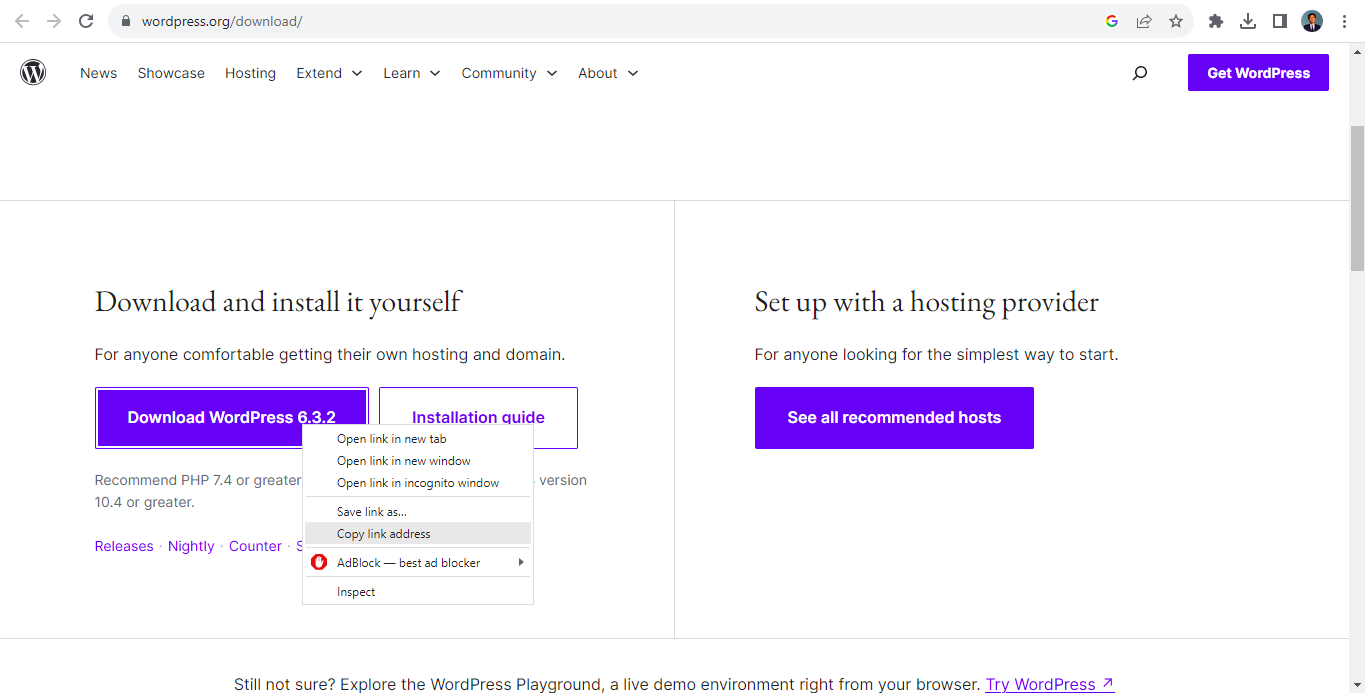1365x693 pixels.
Task: Click the WordPress logo icon
Action: (33, 72)
